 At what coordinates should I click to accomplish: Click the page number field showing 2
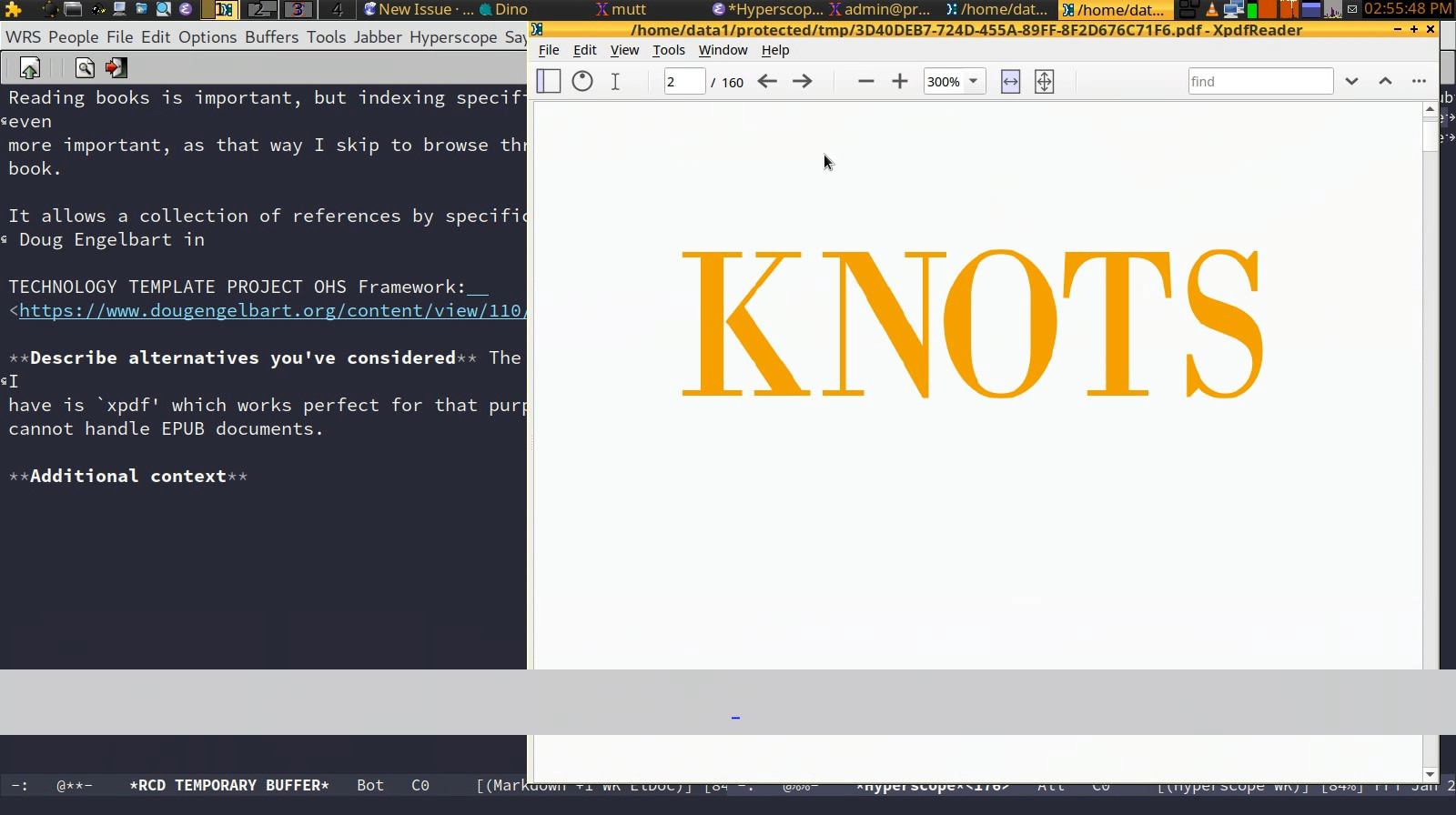click(684, 81)
